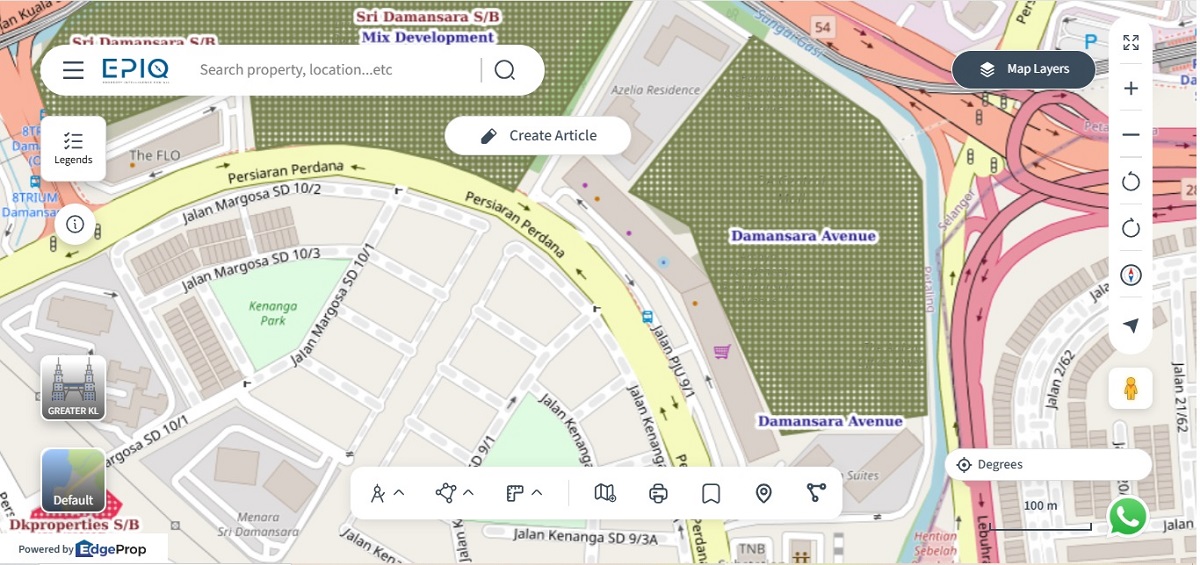Open the Map Layers panel

pyautogui.click(x=1023, y=69)
